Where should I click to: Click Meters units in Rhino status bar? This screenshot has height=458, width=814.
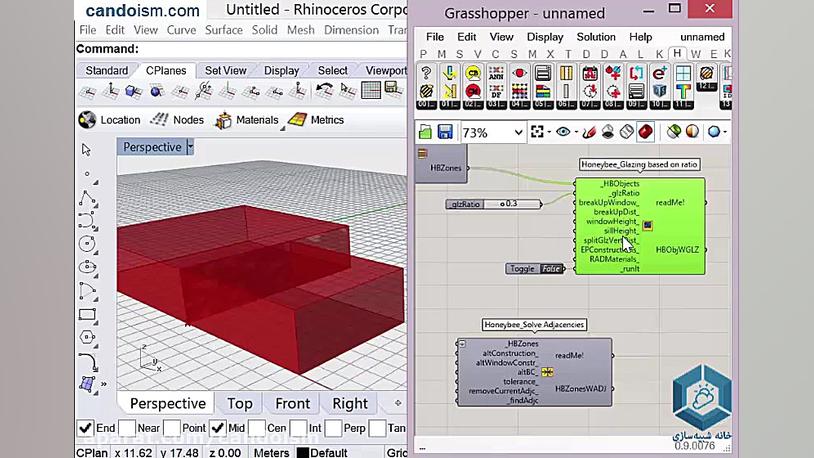(x=271, y=452)
